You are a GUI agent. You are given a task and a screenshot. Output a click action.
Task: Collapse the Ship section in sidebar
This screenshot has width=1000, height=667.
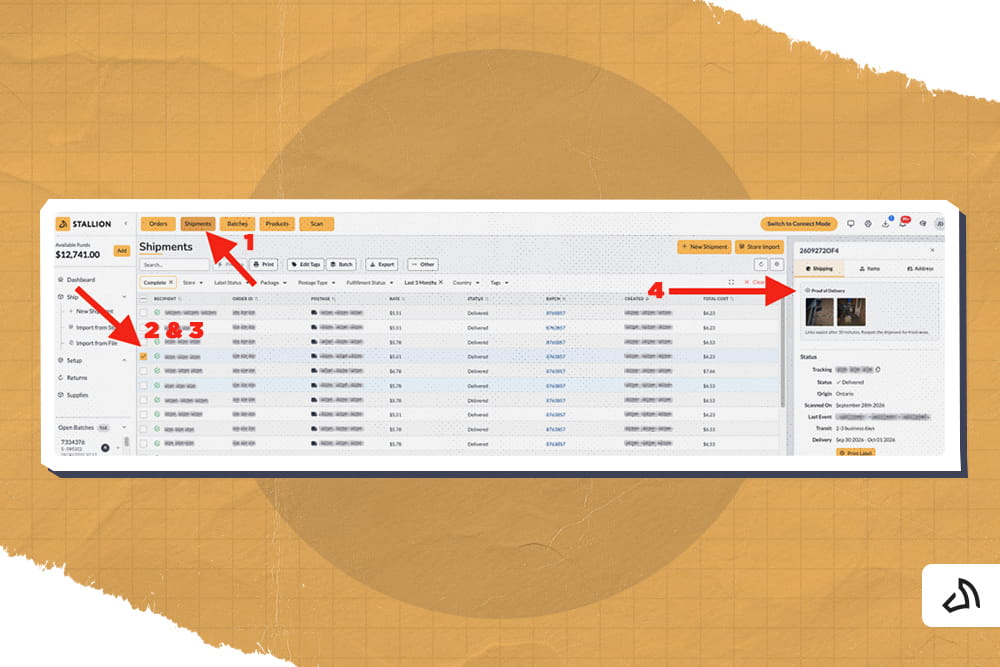tap(124, 297)
